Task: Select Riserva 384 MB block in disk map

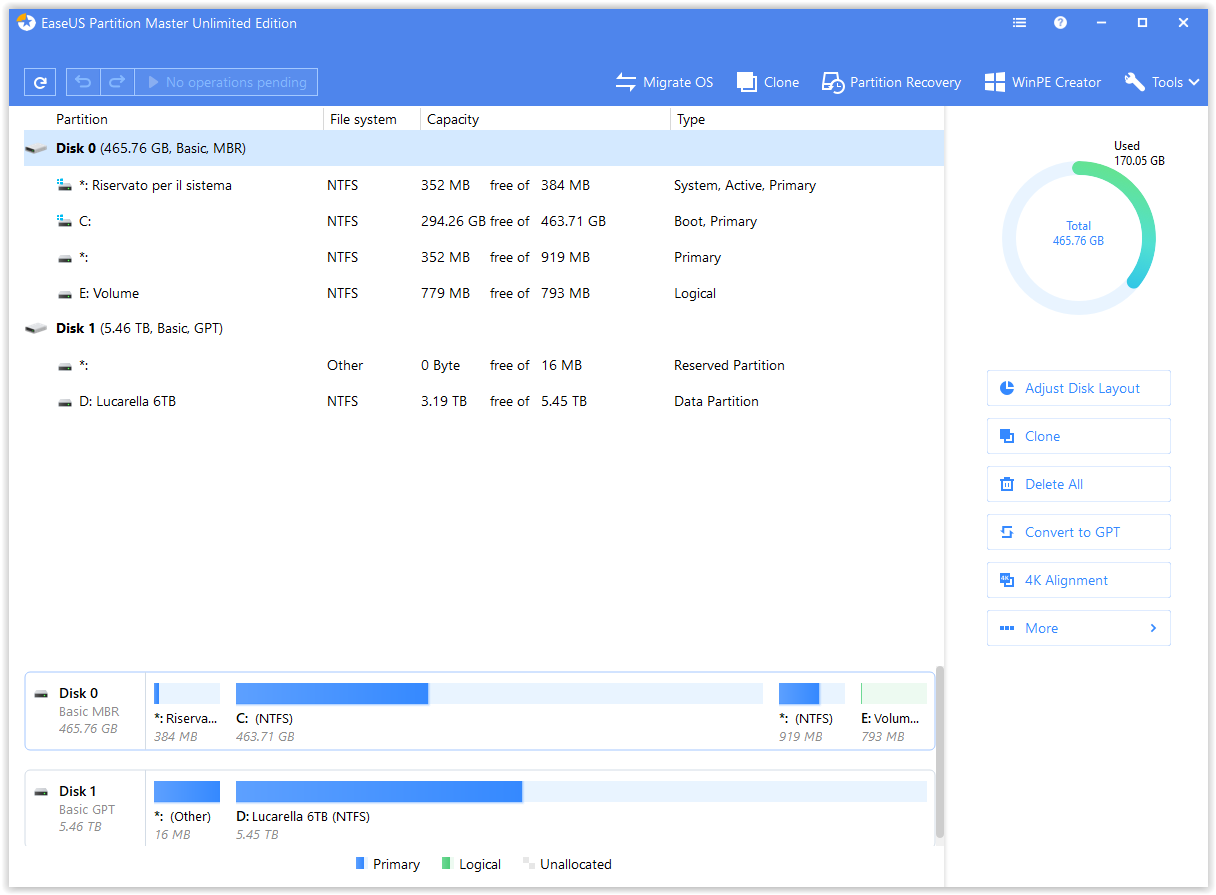Action: 186,711
